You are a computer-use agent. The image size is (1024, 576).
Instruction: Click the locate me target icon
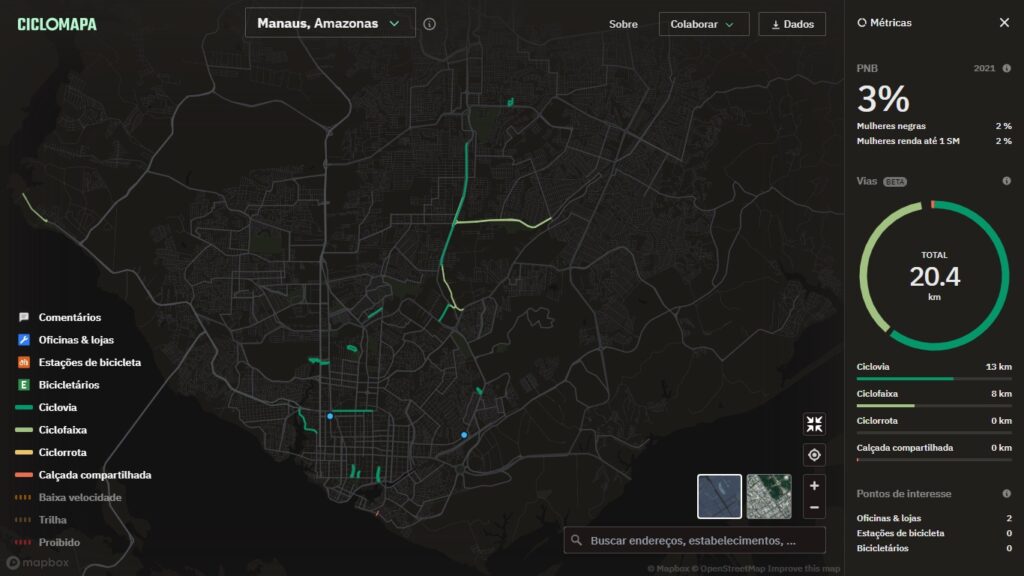(814, 455)
